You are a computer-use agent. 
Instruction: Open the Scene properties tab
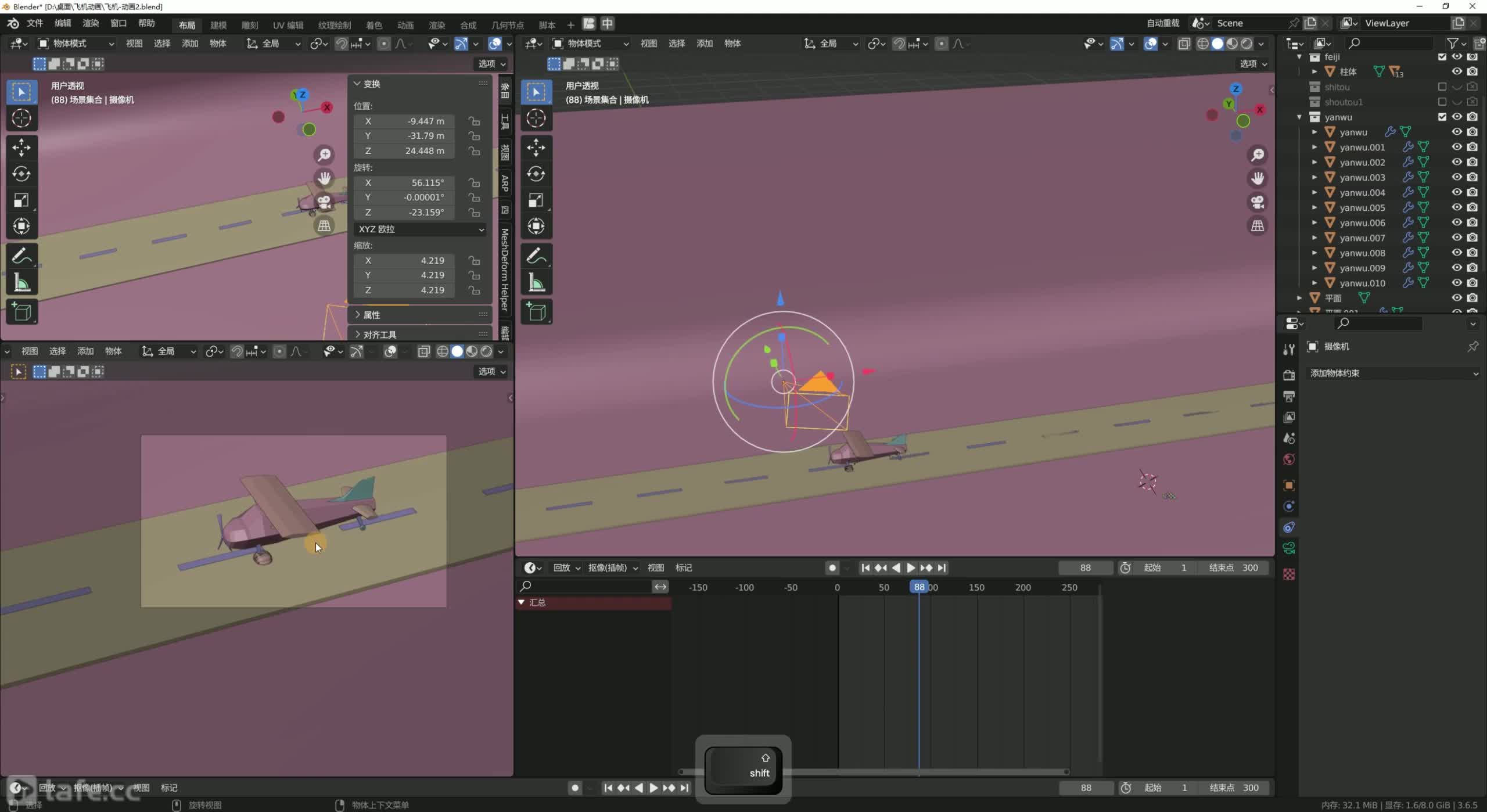click(x=1289, y=439)
